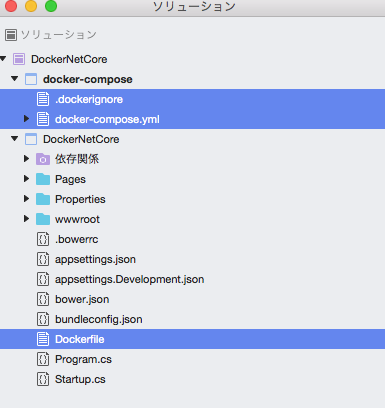Select the DockerNetCore project label
This screenshot has width=385, height=408.
tap(81, 139)
